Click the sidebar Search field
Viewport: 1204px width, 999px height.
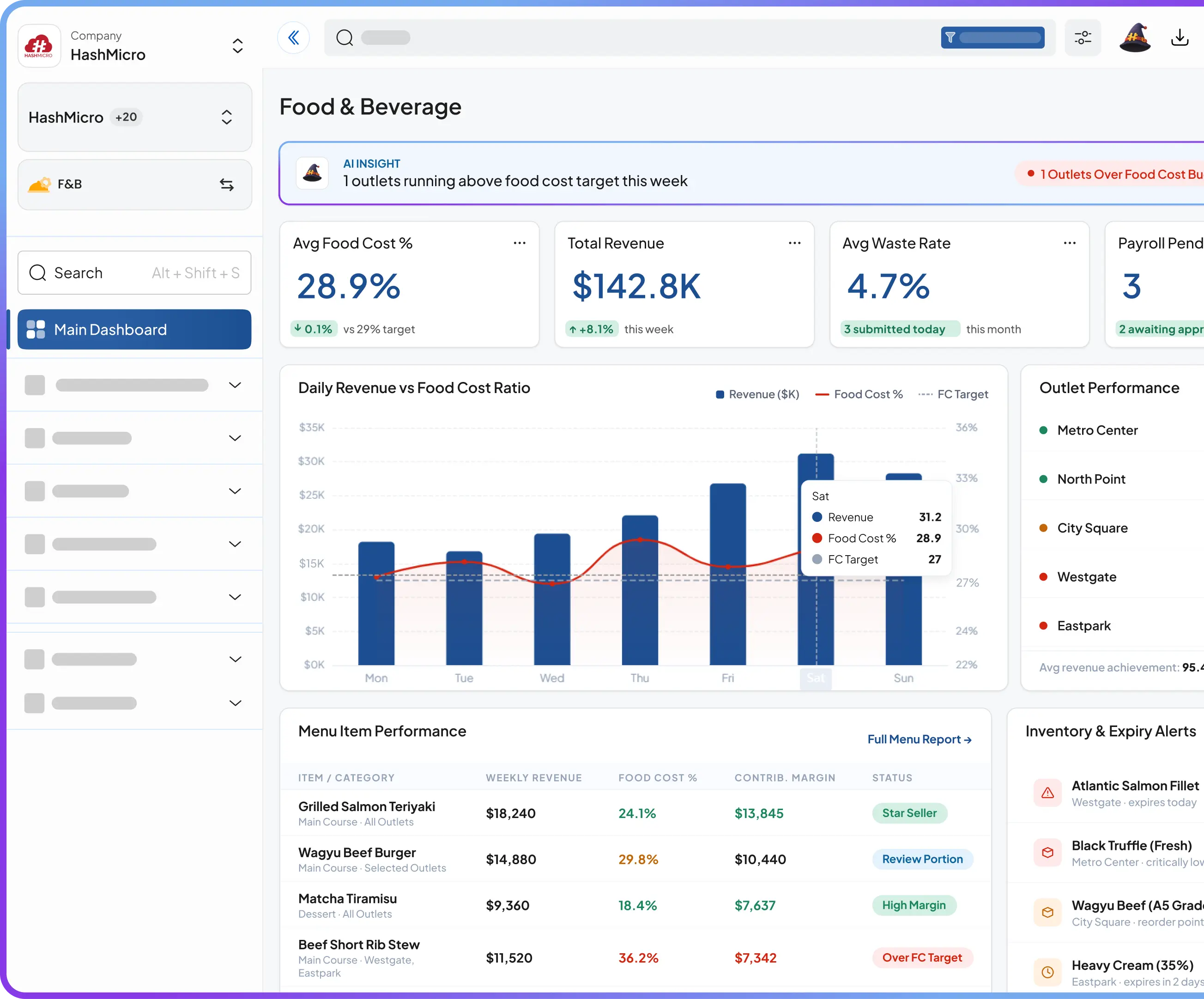(135, 273)
